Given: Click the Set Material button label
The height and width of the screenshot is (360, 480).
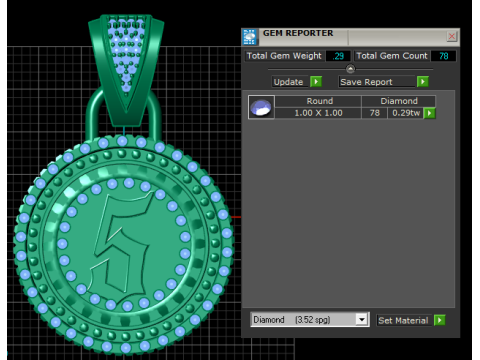Looking at the screenshot, I should coord(403,320).
